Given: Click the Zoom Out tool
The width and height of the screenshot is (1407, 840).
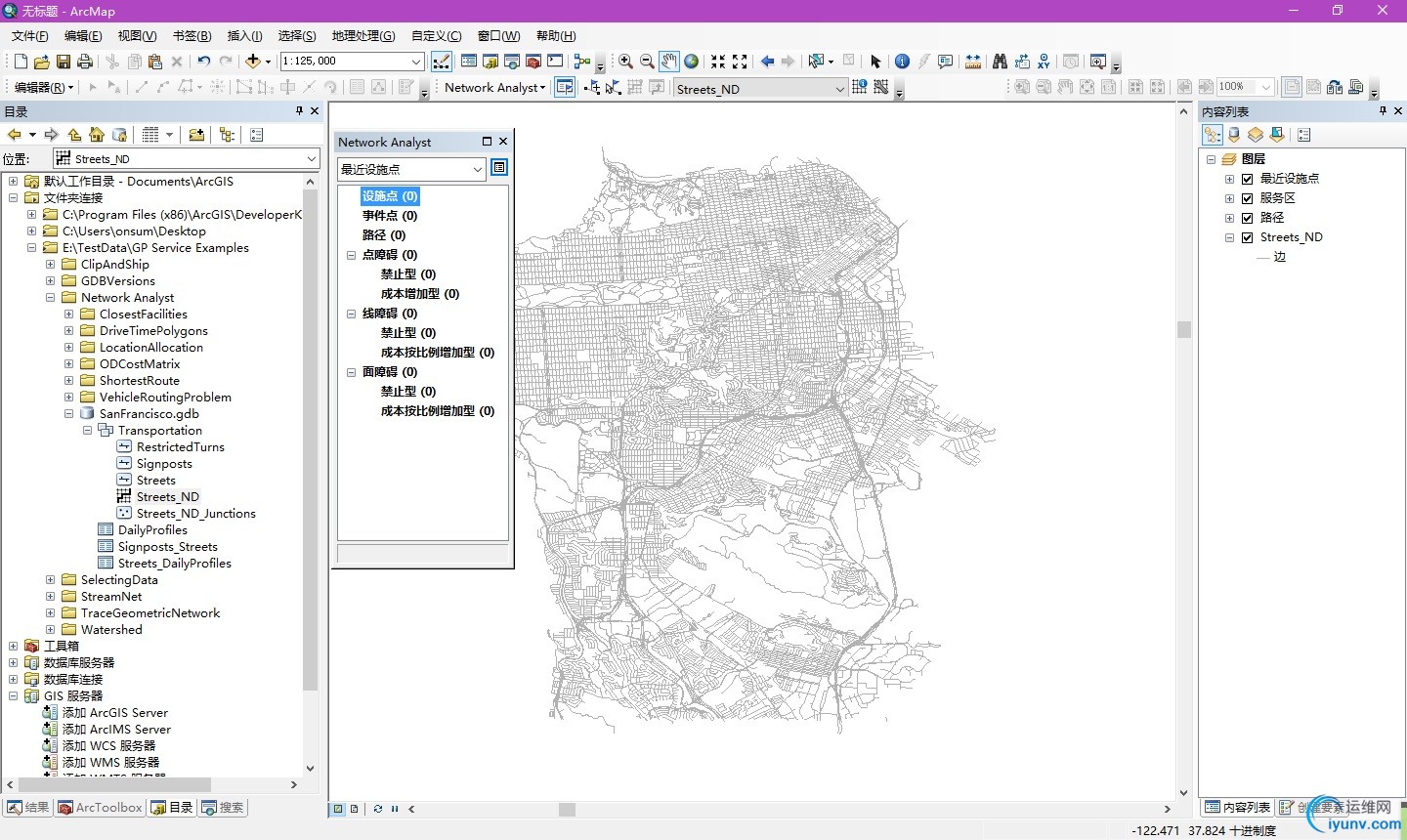Looking at the screenshot, I should coord(647,62).
